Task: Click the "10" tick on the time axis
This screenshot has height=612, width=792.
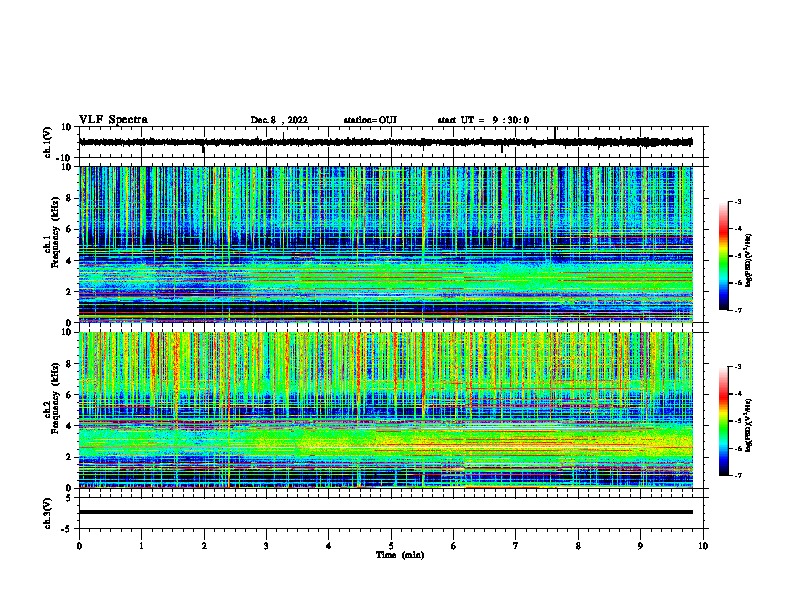Action: (703, 546)
